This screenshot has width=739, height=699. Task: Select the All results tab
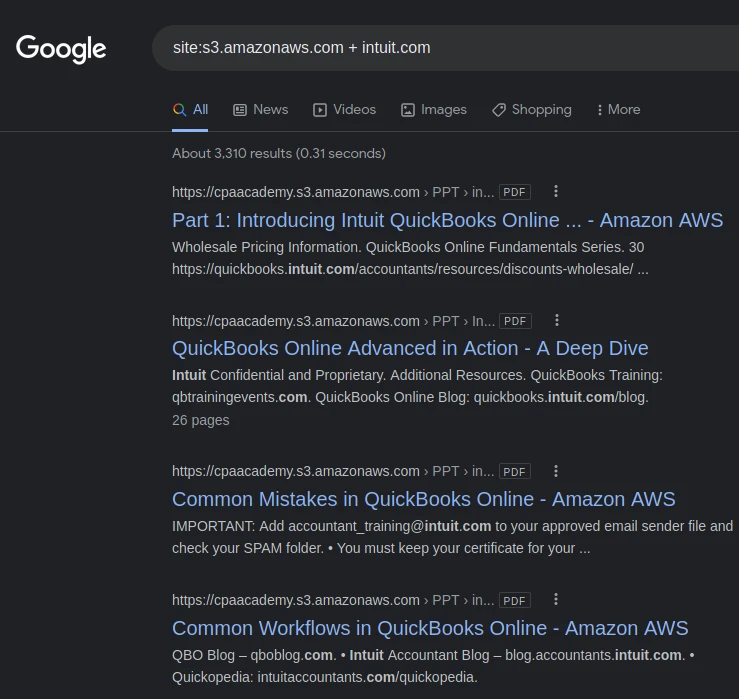coord(190,110)
